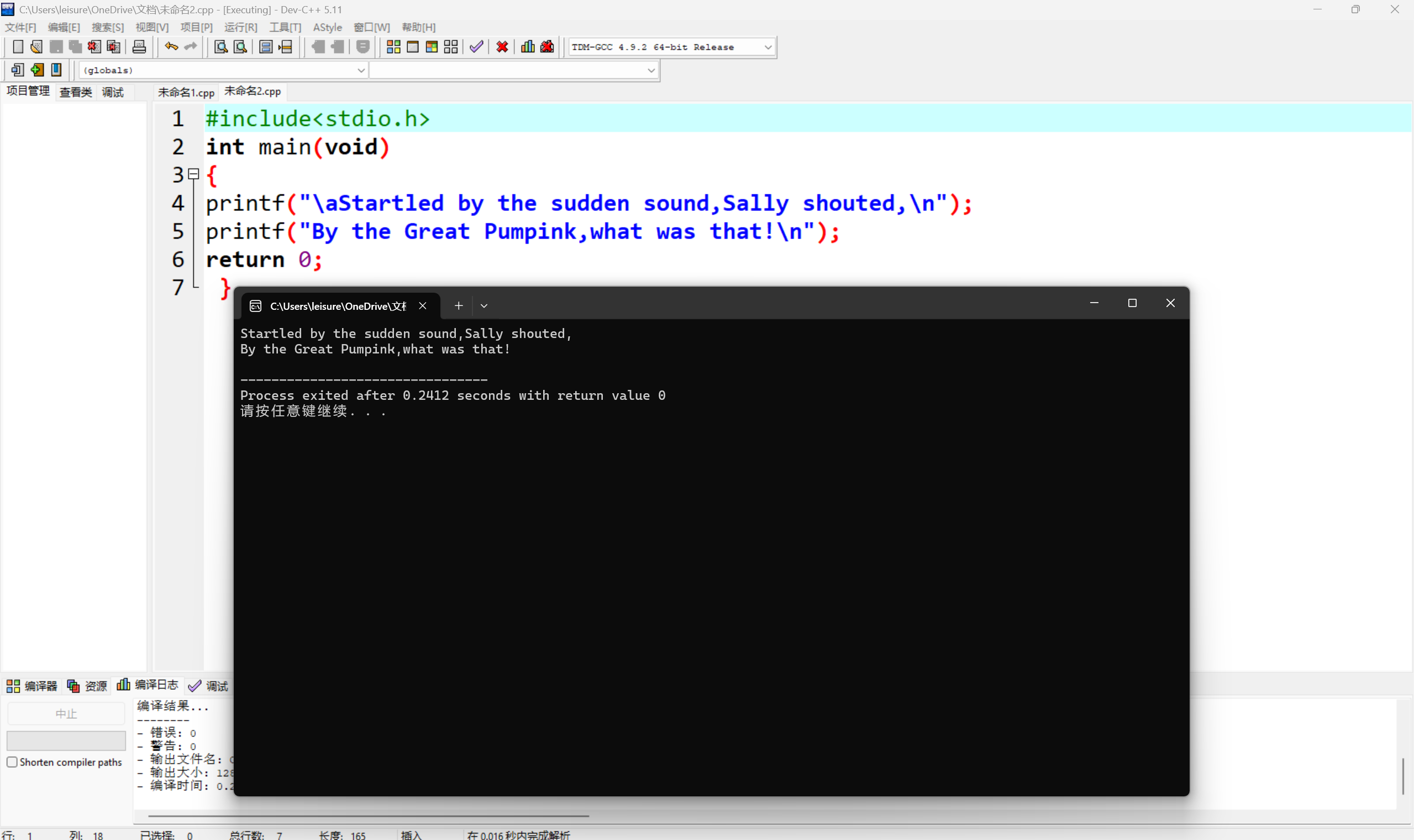Enable the Shorten compiler paths checkbox
Image resolution: width=1414 pixels, height=840 pixels.
click(x=13, y=762)
